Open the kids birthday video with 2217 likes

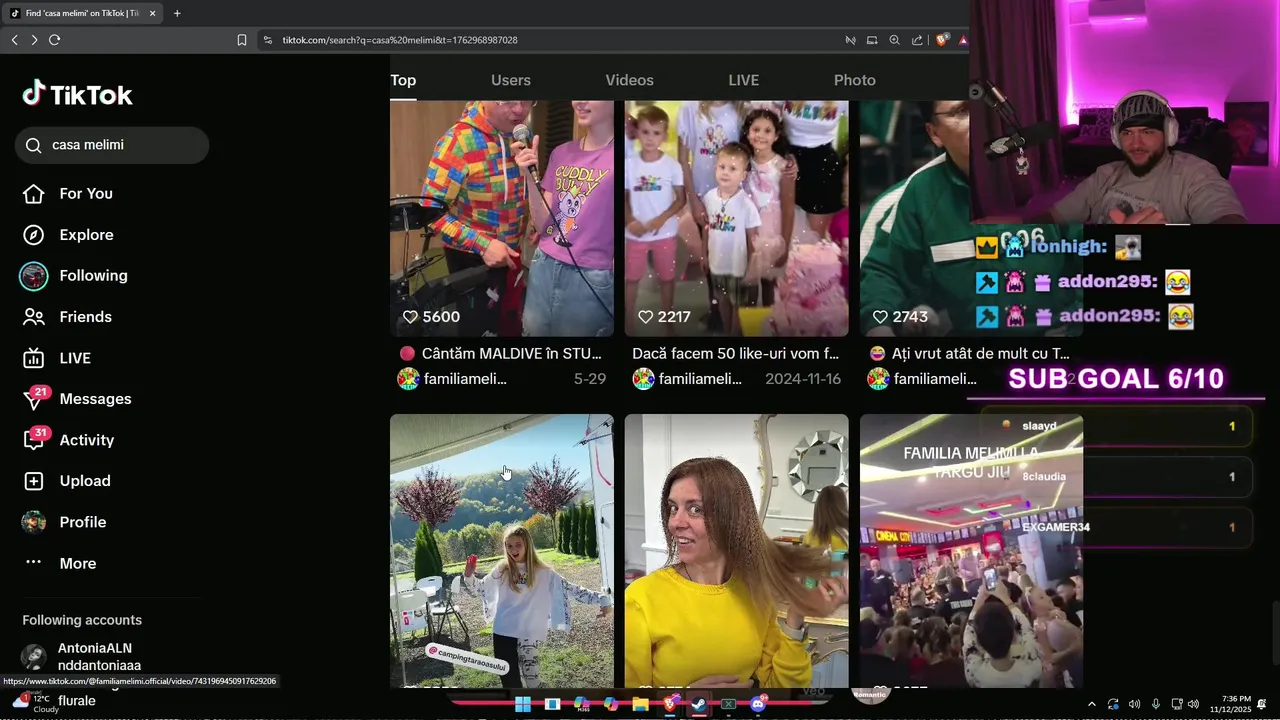coord(737,218)
